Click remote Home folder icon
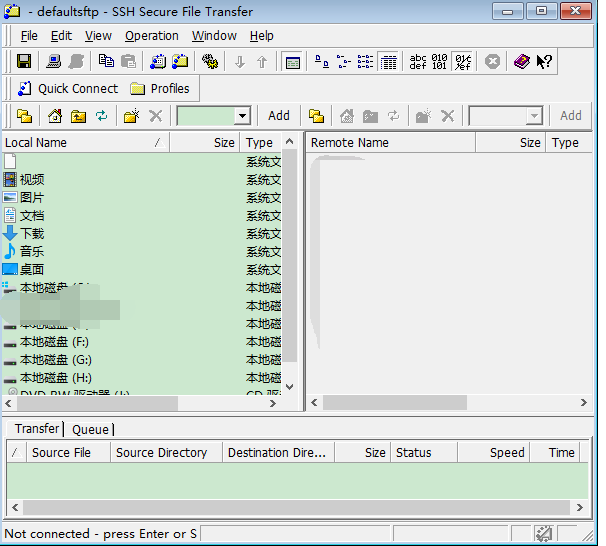 click(x=347, y=116)
